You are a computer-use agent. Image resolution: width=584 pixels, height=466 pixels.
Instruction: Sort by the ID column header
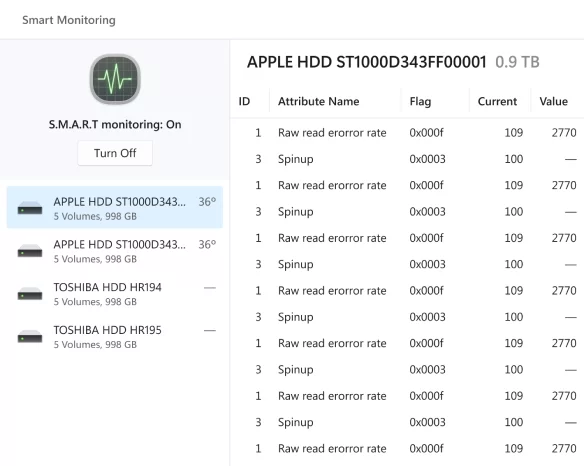[x=244, y=101]
